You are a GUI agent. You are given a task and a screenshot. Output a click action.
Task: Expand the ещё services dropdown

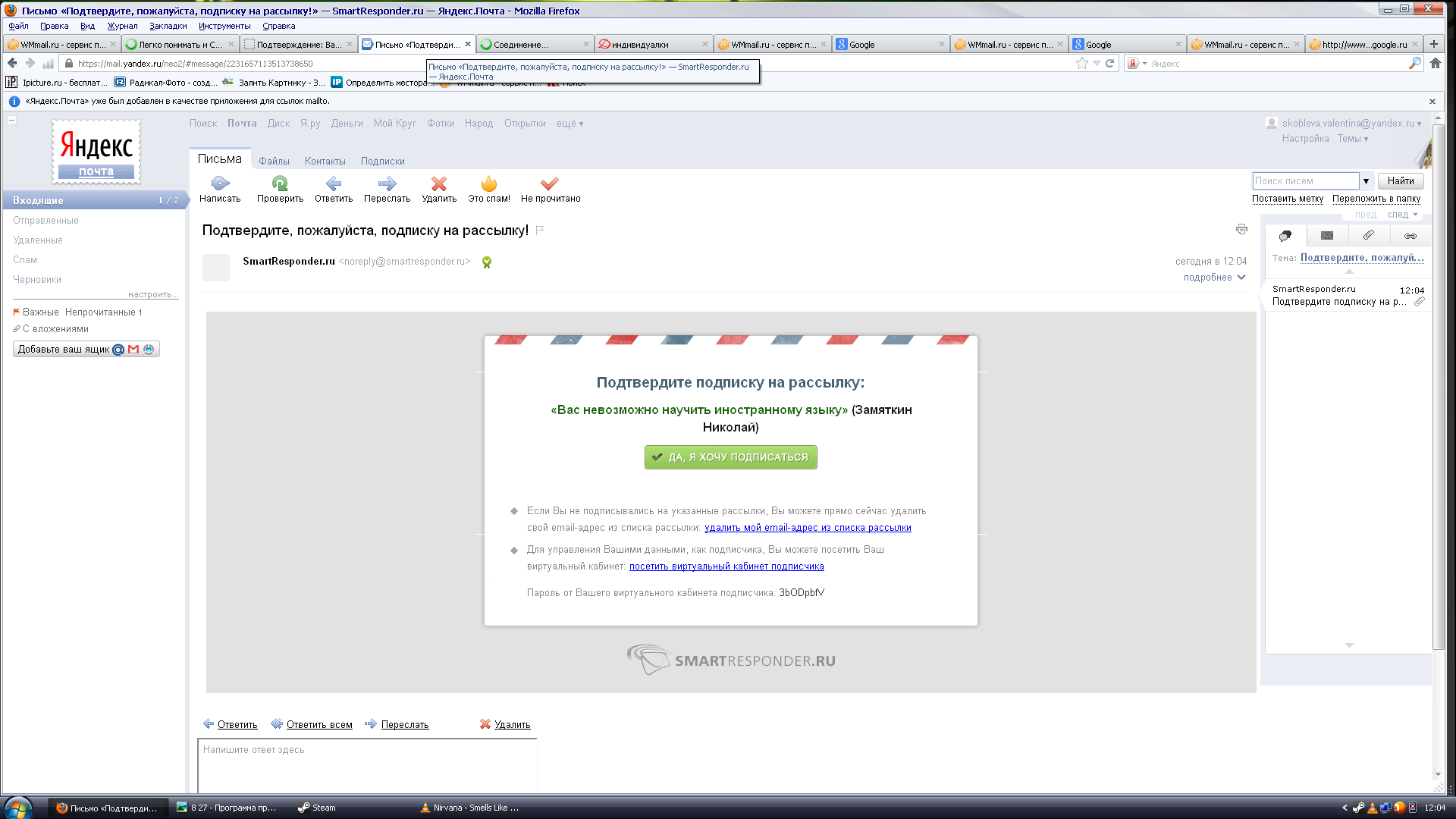click(570, 124)
